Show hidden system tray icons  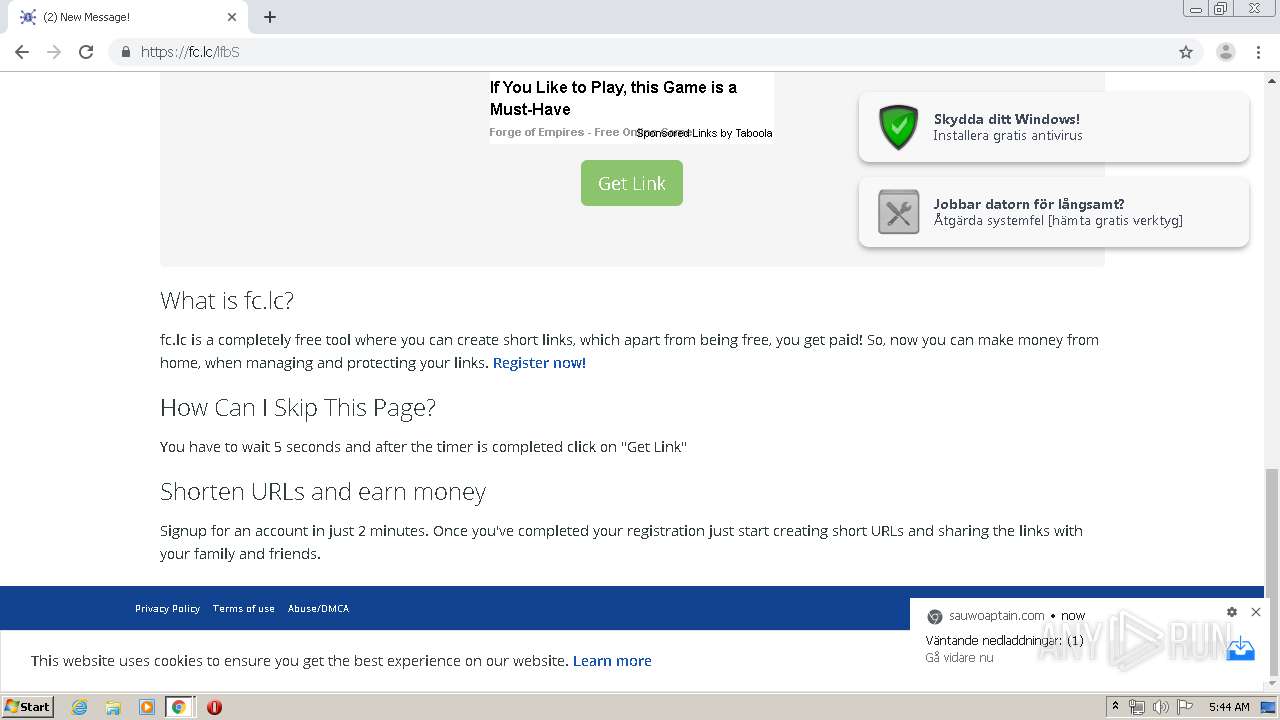pos(1115,707)
